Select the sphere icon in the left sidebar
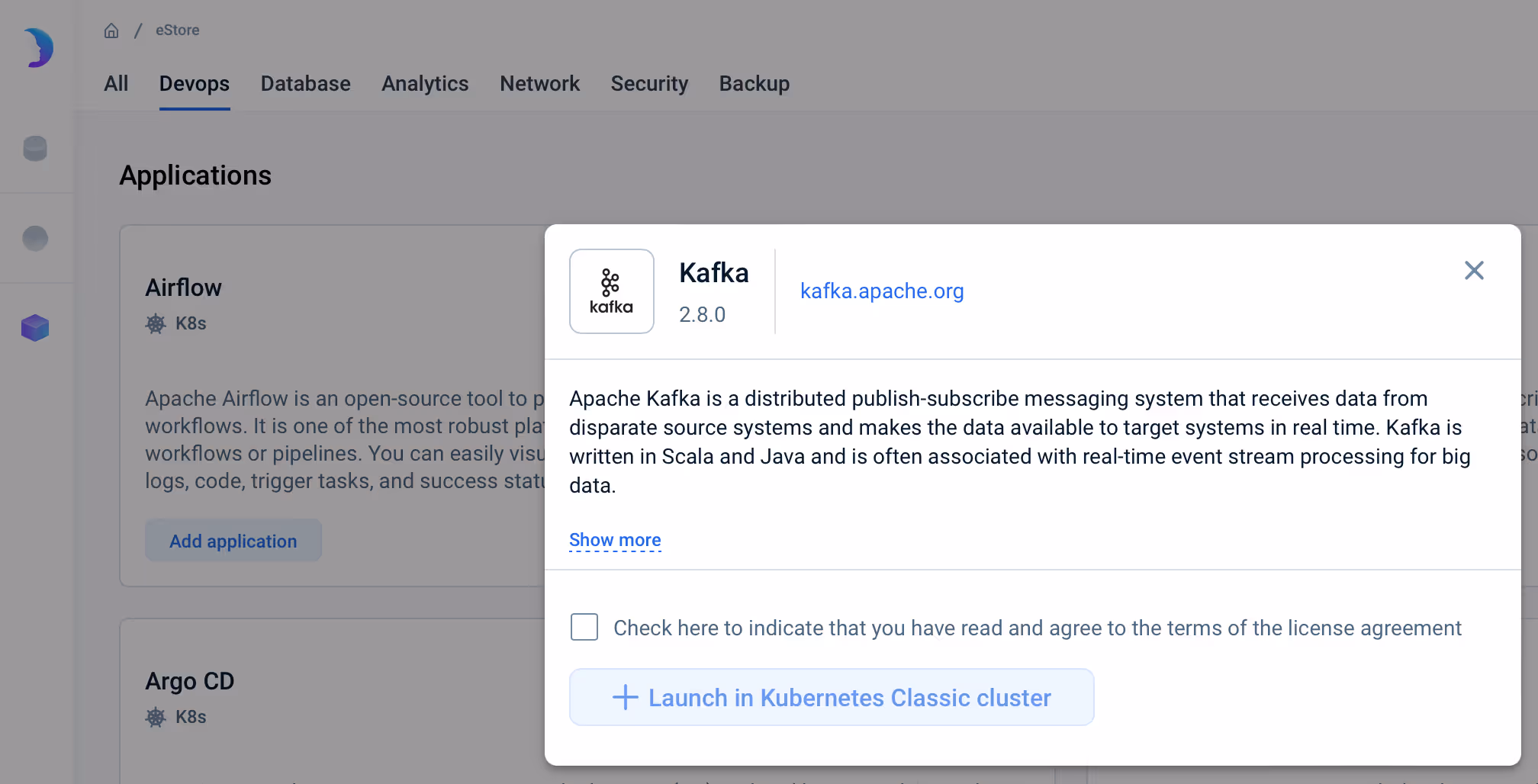This screenshot has height=784, width=1538. pos(35,238)
